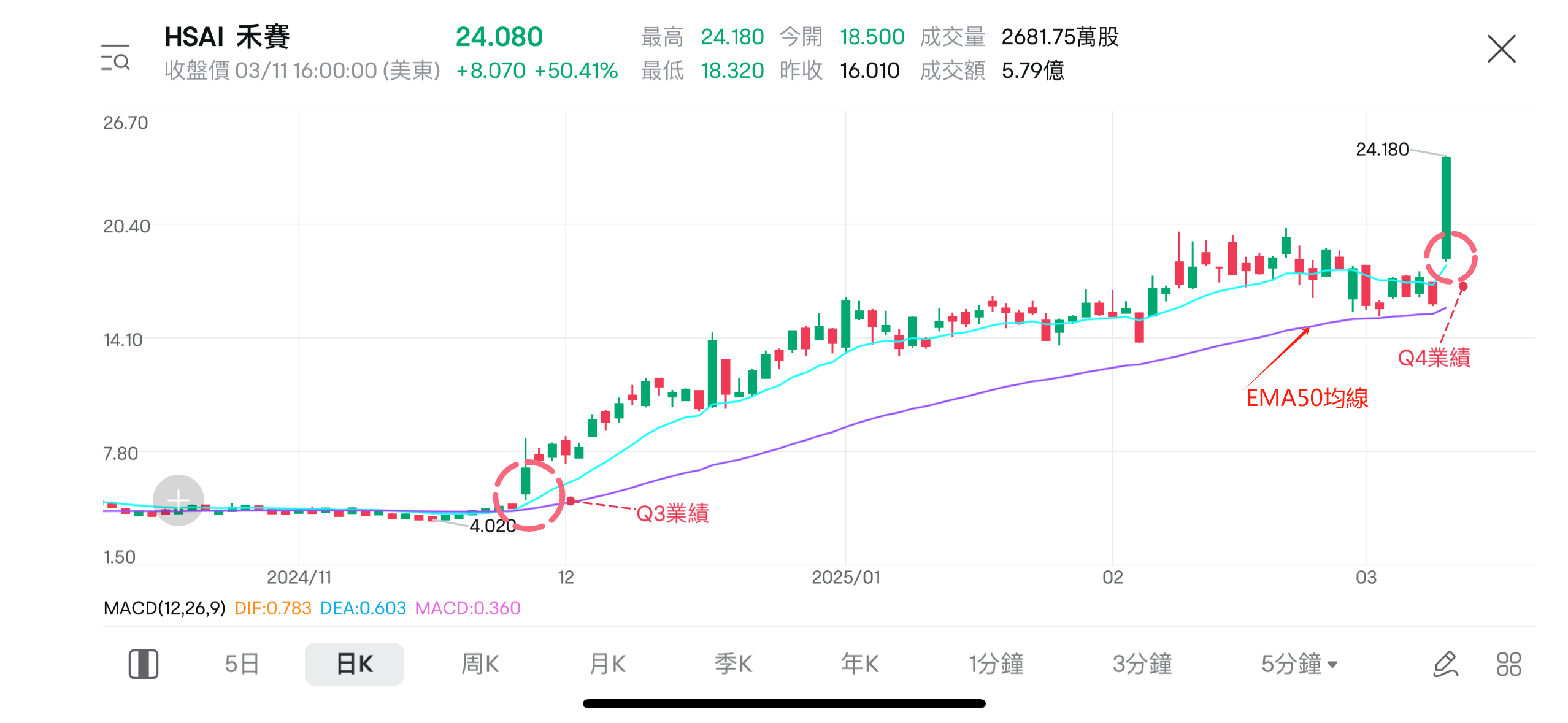Select the chart split-view layout icon

point(143,663)
